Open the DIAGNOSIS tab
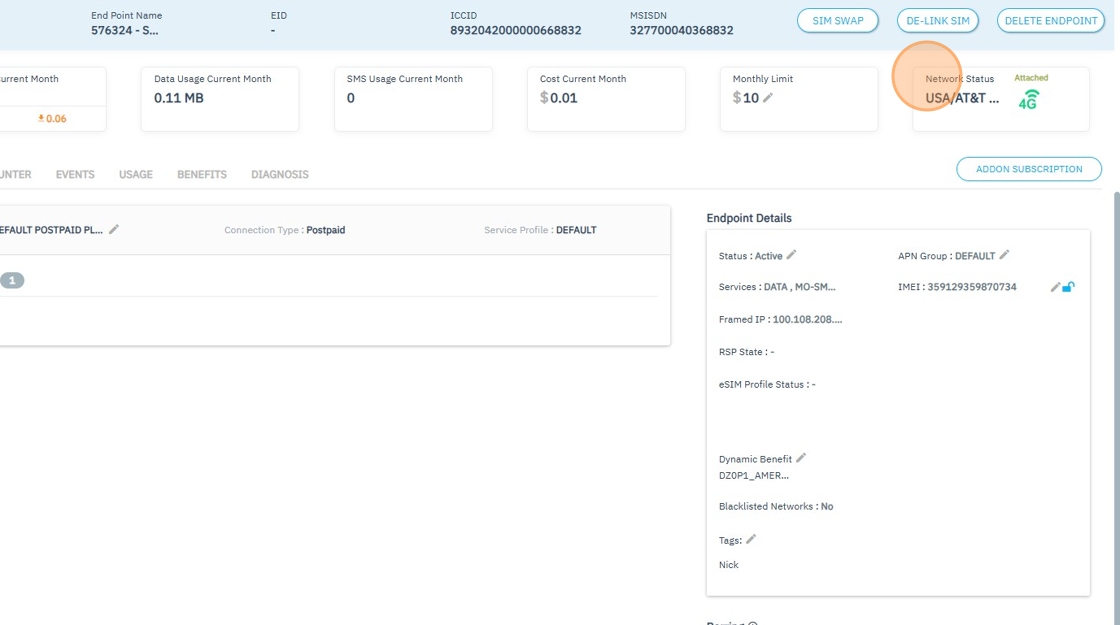 coord(280,174)
